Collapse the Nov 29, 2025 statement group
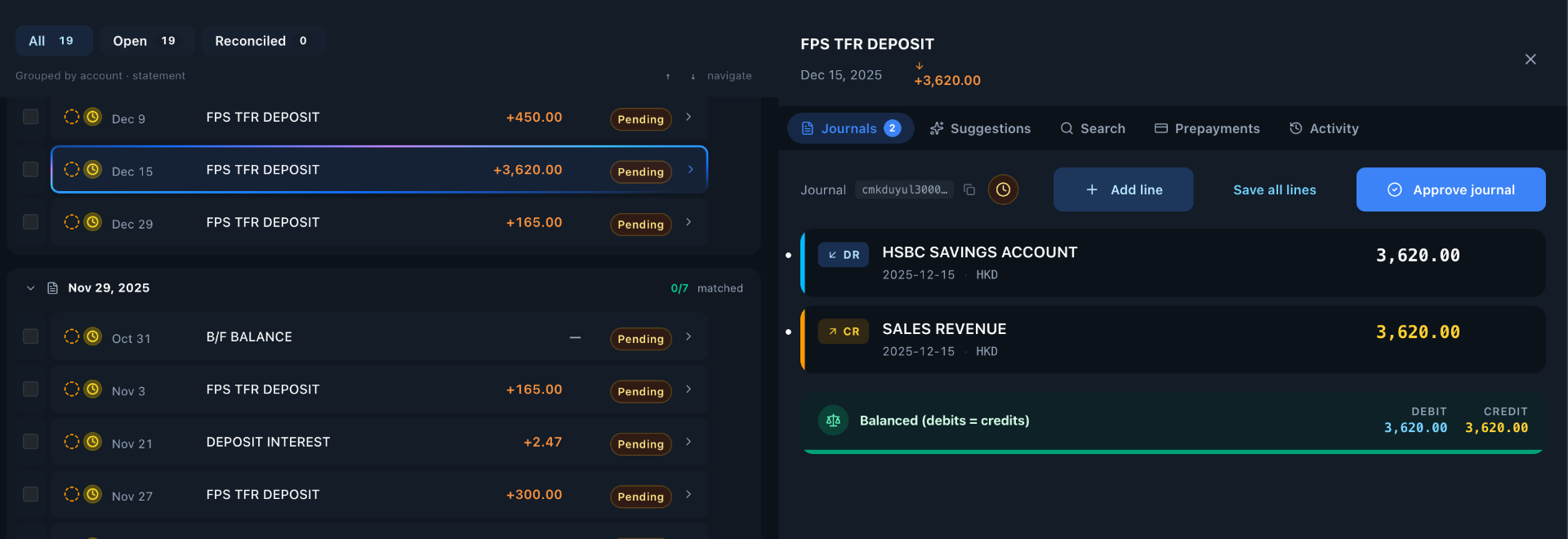The height and width of the screenshot is (539, 1568). [30, 288]
